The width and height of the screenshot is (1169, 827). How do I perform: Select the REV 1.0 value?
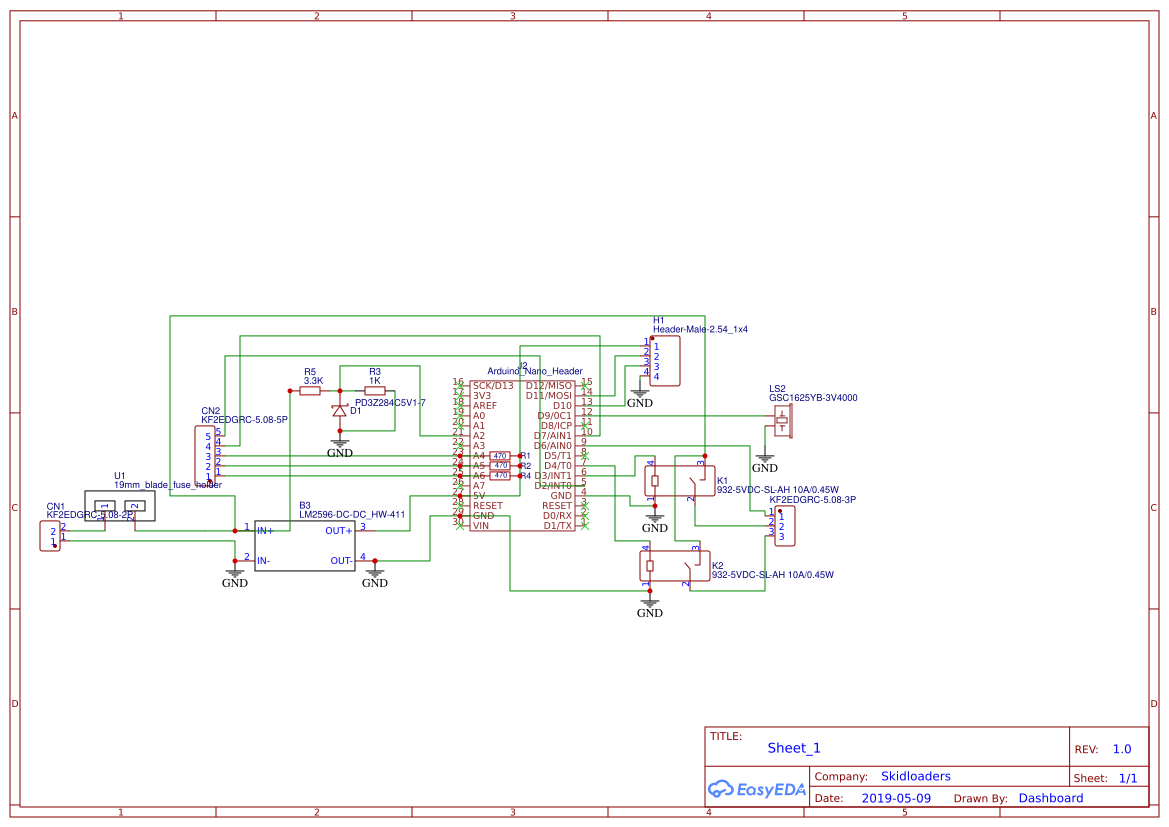(1121, 749)
